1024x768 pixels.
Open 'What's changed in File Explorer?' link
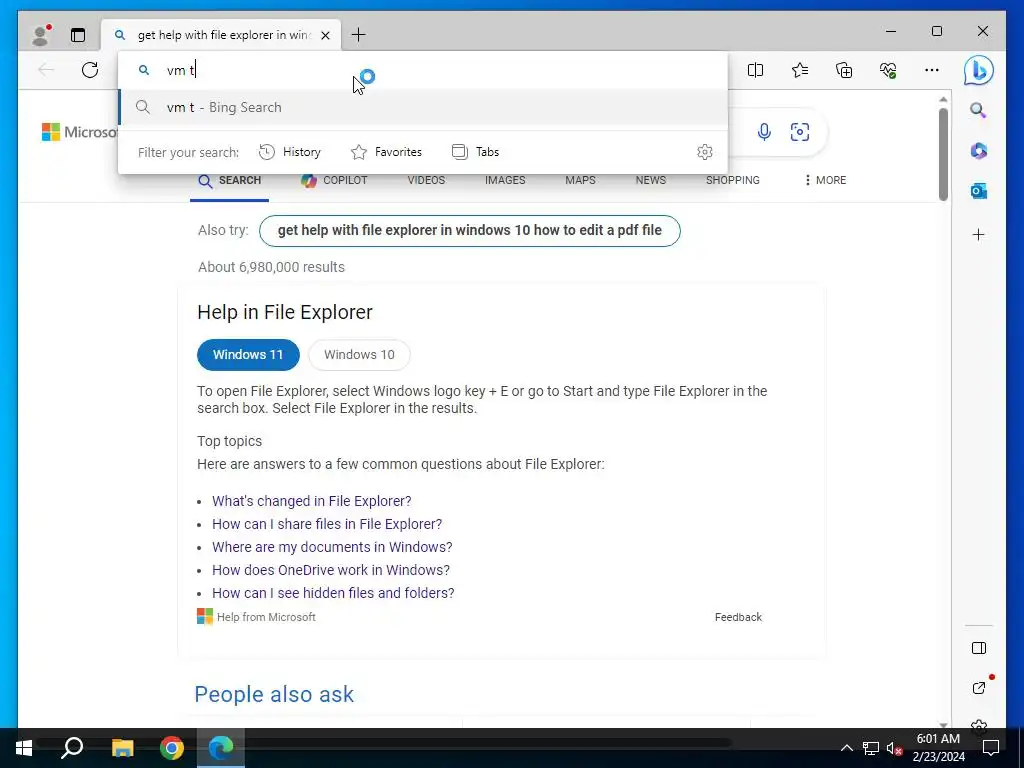point(312,501)
